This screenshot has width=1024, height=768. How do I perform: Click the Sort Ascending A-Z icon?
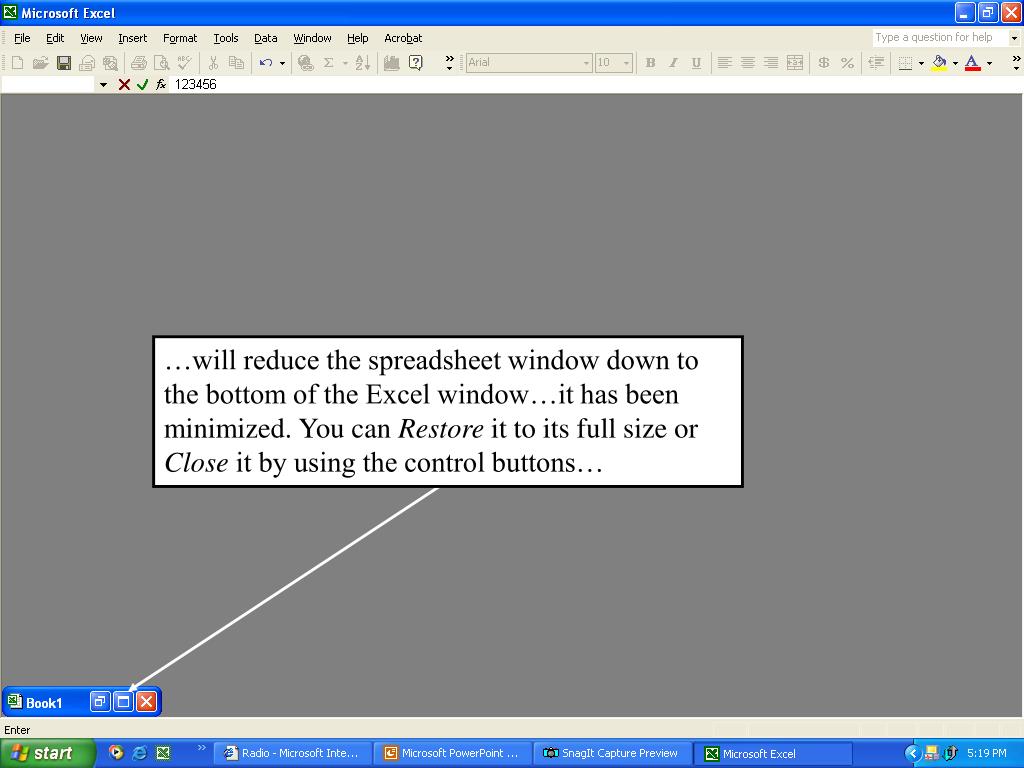pyautogui.click(x=362, y=63)
